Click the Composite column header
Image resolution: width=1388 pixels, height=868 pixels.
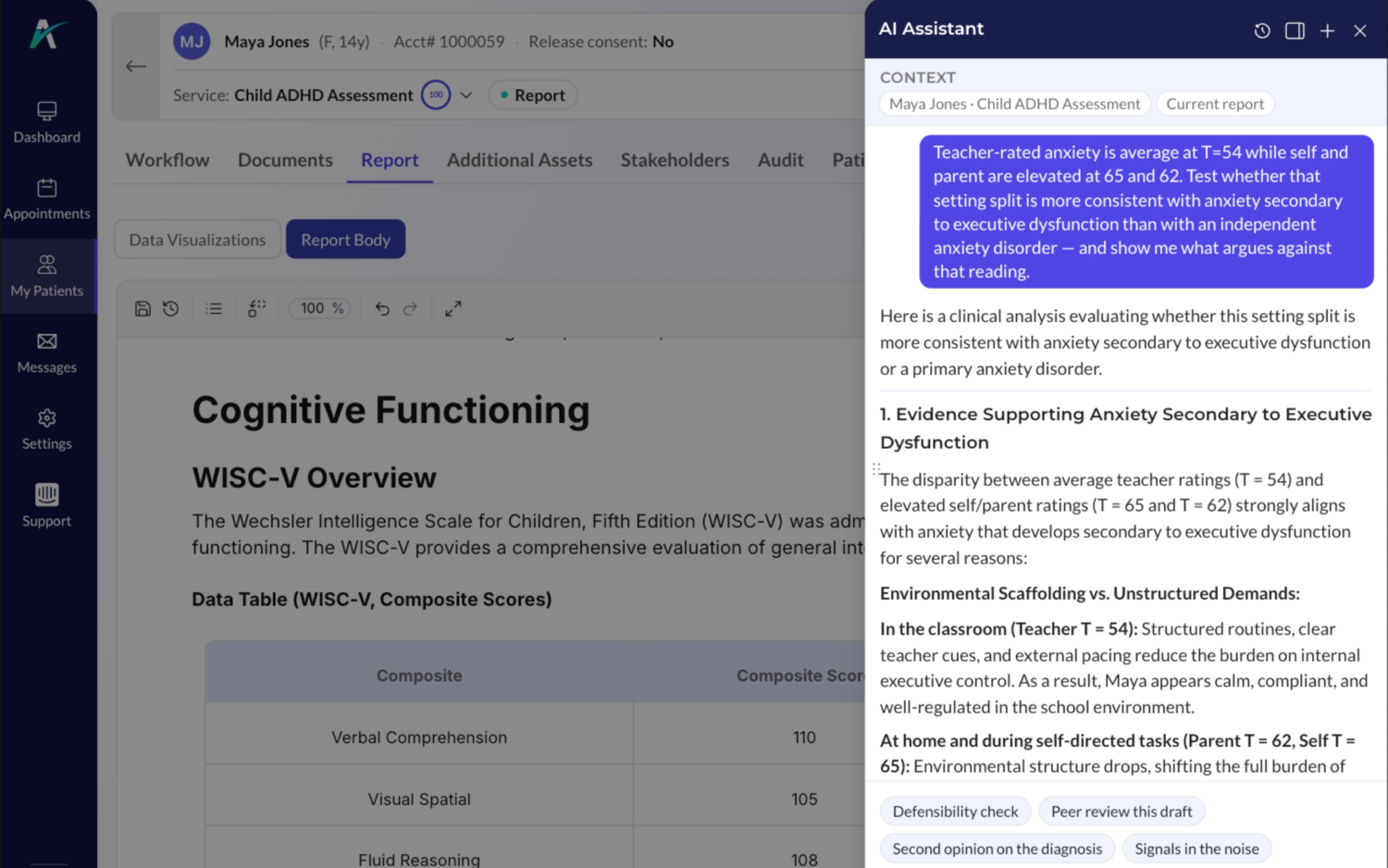(x=419, y=676)
